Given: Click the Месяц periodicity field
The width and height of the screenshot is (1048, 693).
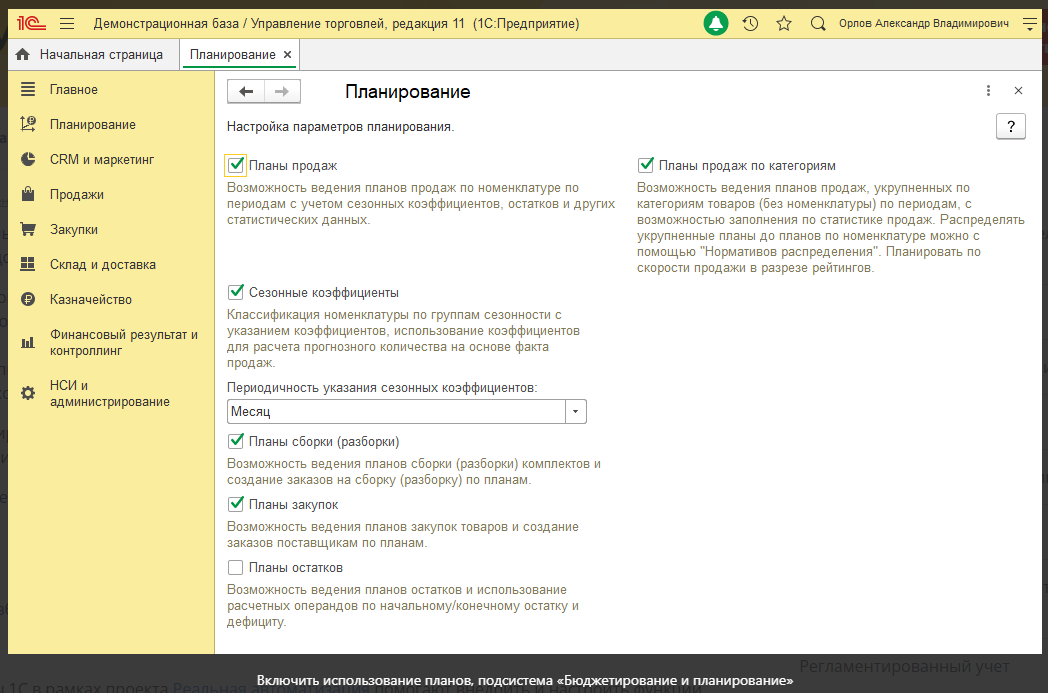Looking at the screenshot, I should coord(396,412).
